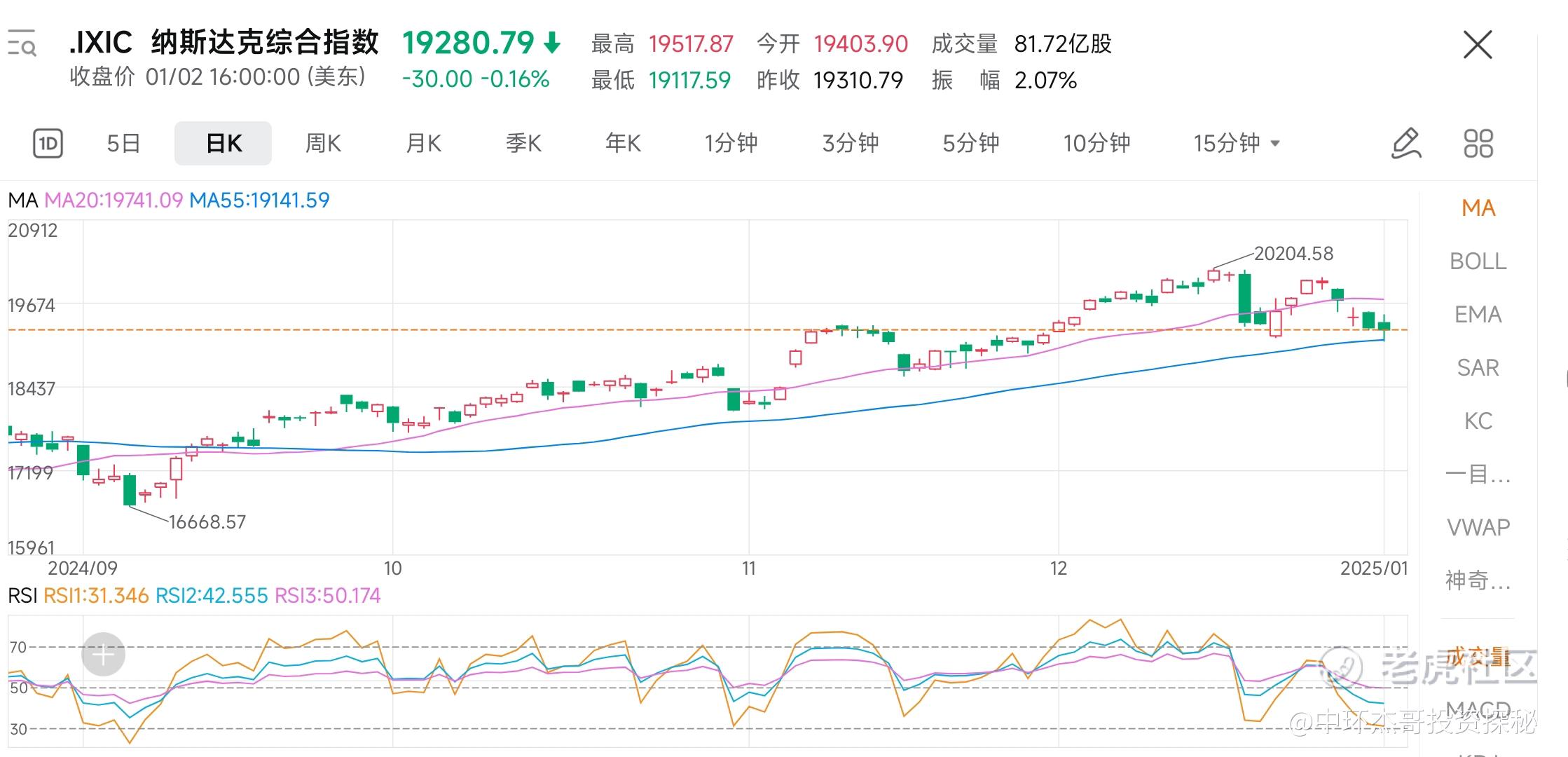The height and width of the screenshot is (757, 1568).
Task: Expand the 15分钟 interval dropdown arrow
Action: (1275, 144)
